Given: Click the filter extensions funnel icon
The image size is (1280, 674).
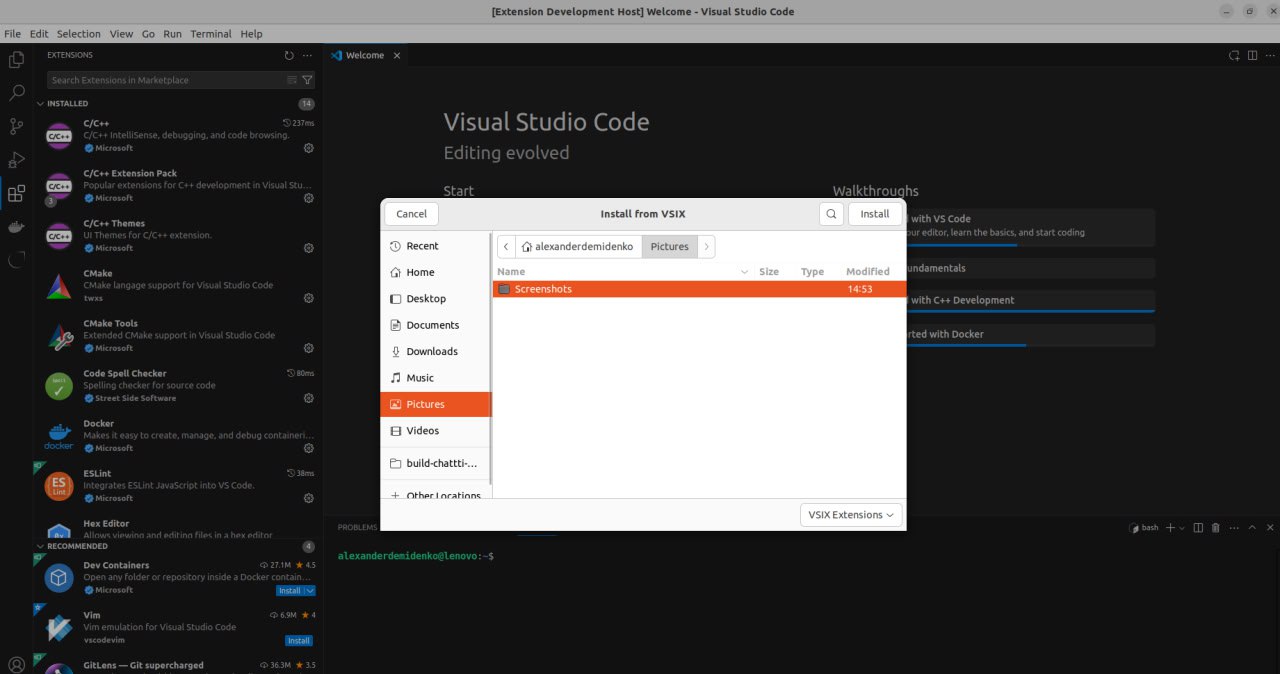Looking at the screenshot, I should (x=307, y=80).
